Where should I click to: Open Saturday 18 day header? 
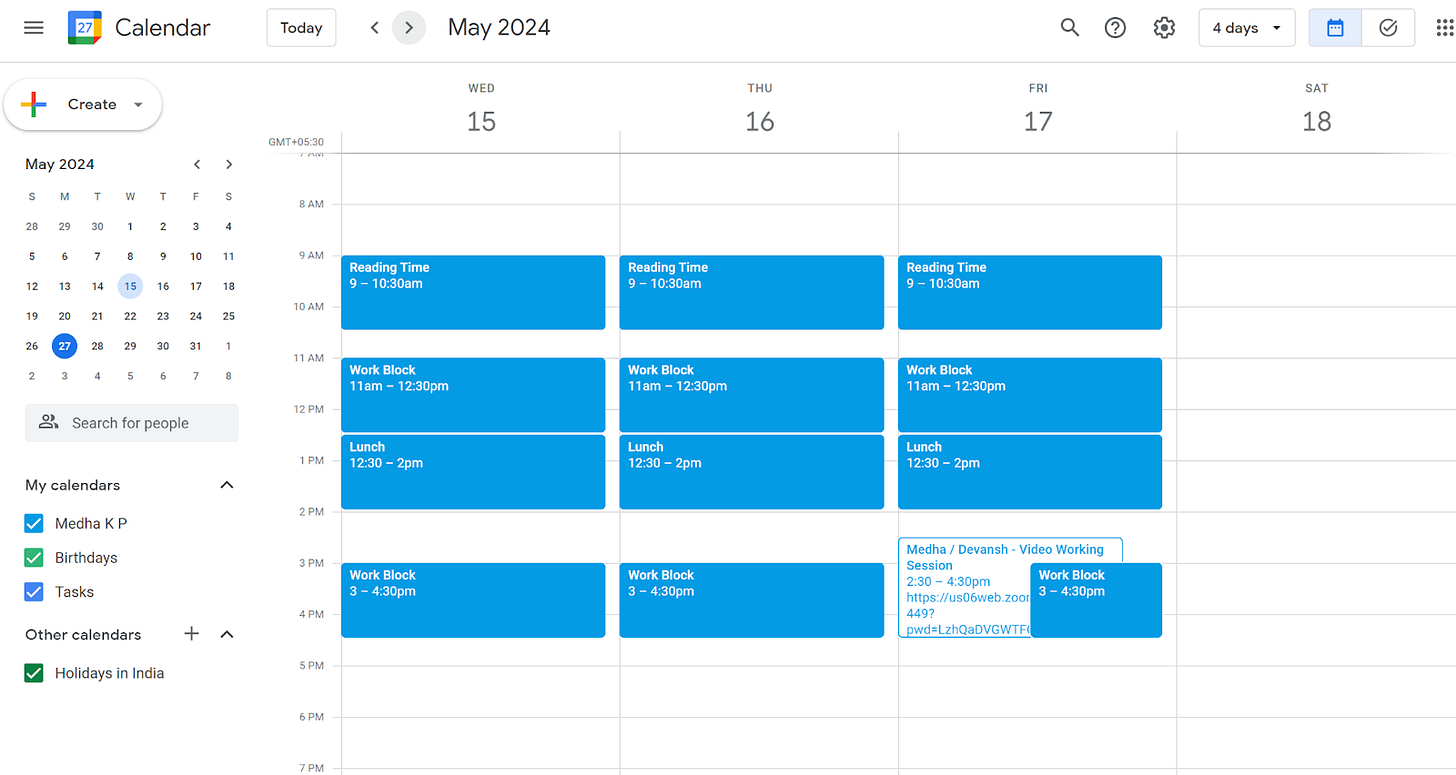click(x=1317, y=121)
